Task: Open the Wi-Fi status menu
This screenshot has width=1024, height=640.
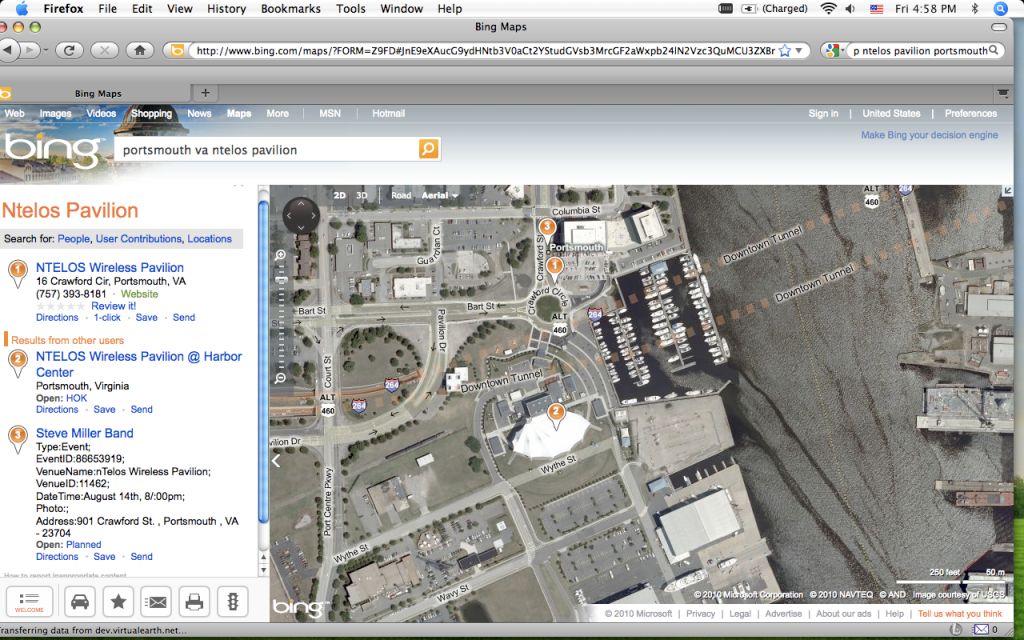Action: click(x=829, y=8)
